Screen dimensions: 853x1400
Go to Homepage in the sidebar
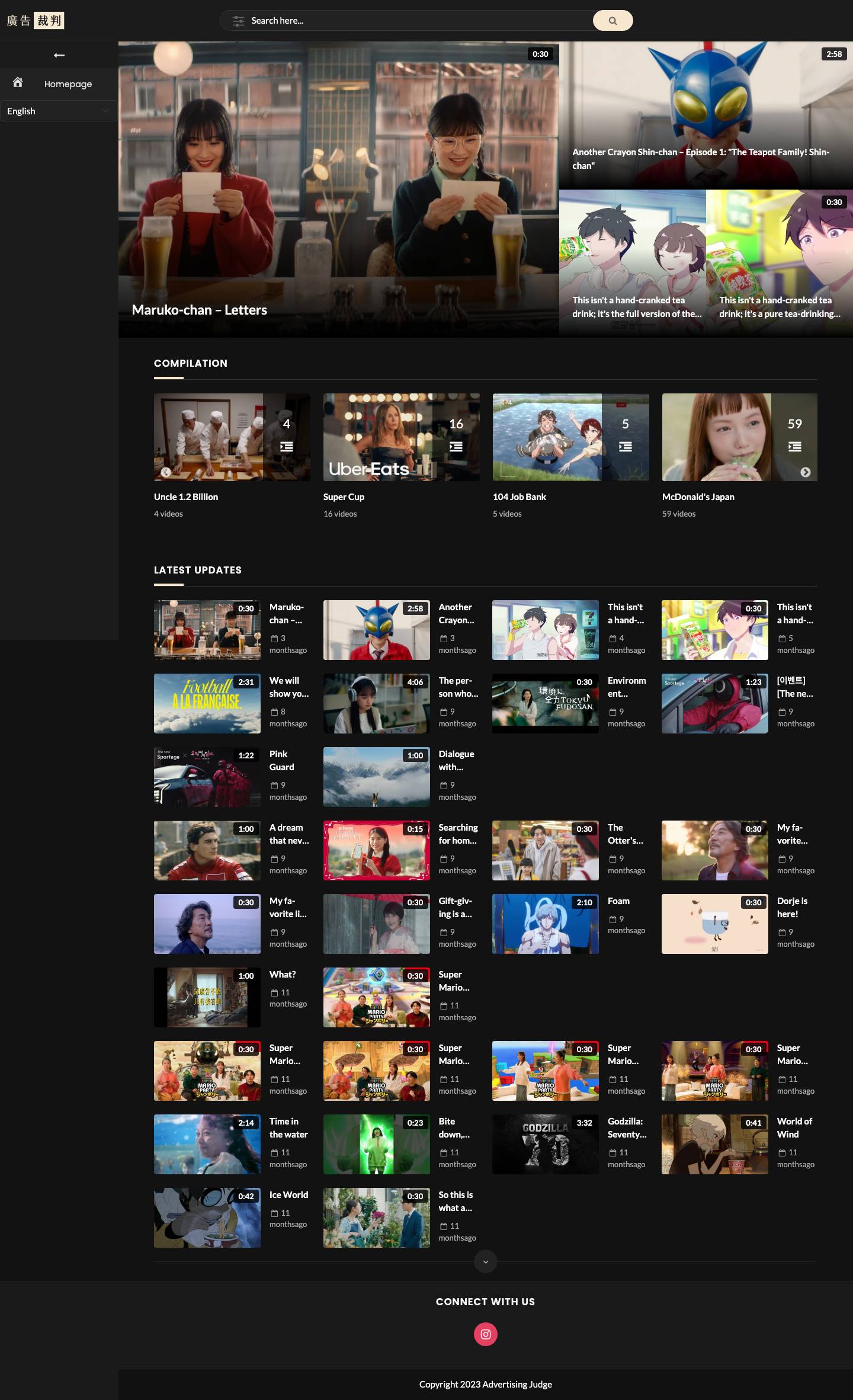[x=68, y=84]
